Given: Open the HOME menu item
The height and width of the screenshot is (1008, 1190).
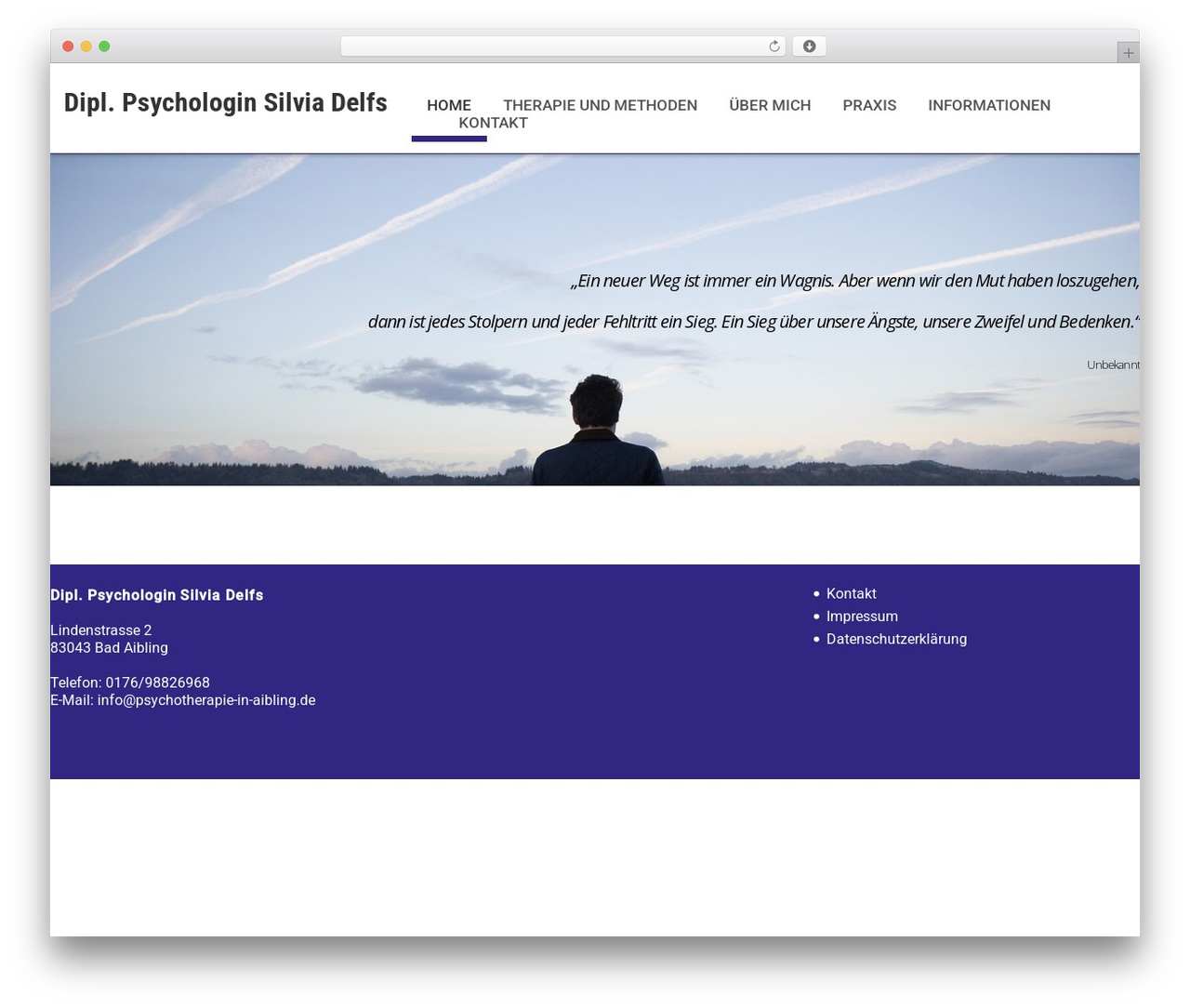Looking at the screenshot, I should pyautogui.click(x=449, y=105).
